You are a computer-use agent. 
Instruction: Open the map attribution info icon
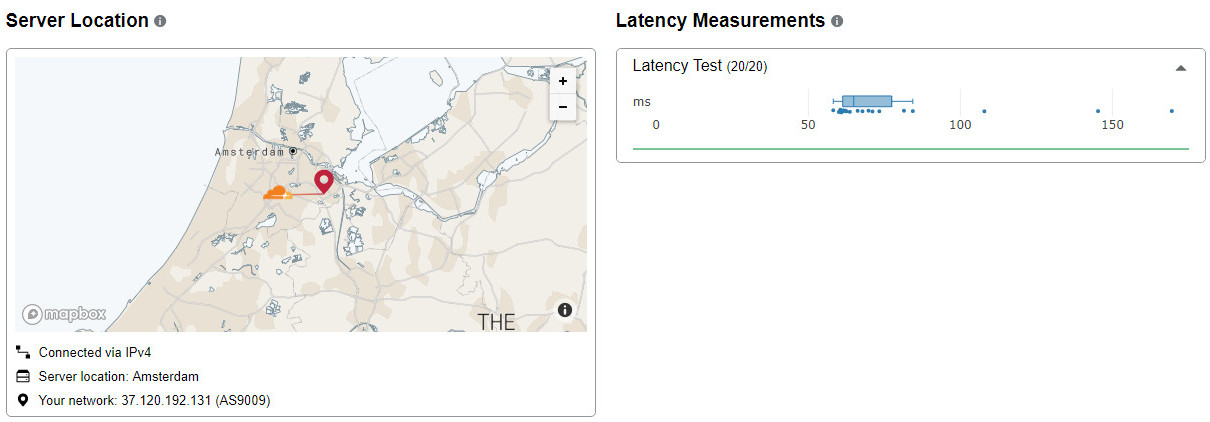[x=565, y=310]
